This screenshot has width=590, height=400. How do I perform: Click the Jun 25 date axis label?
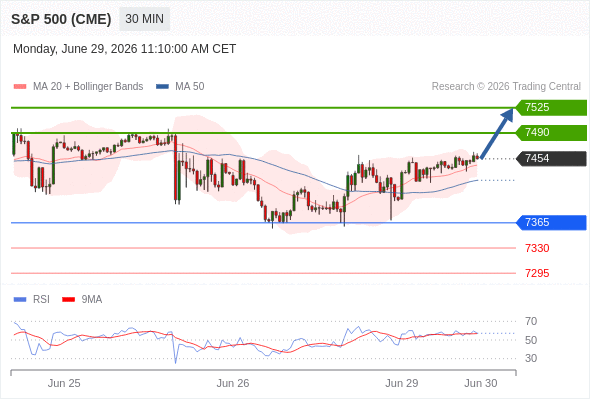(x=64, y=383)
